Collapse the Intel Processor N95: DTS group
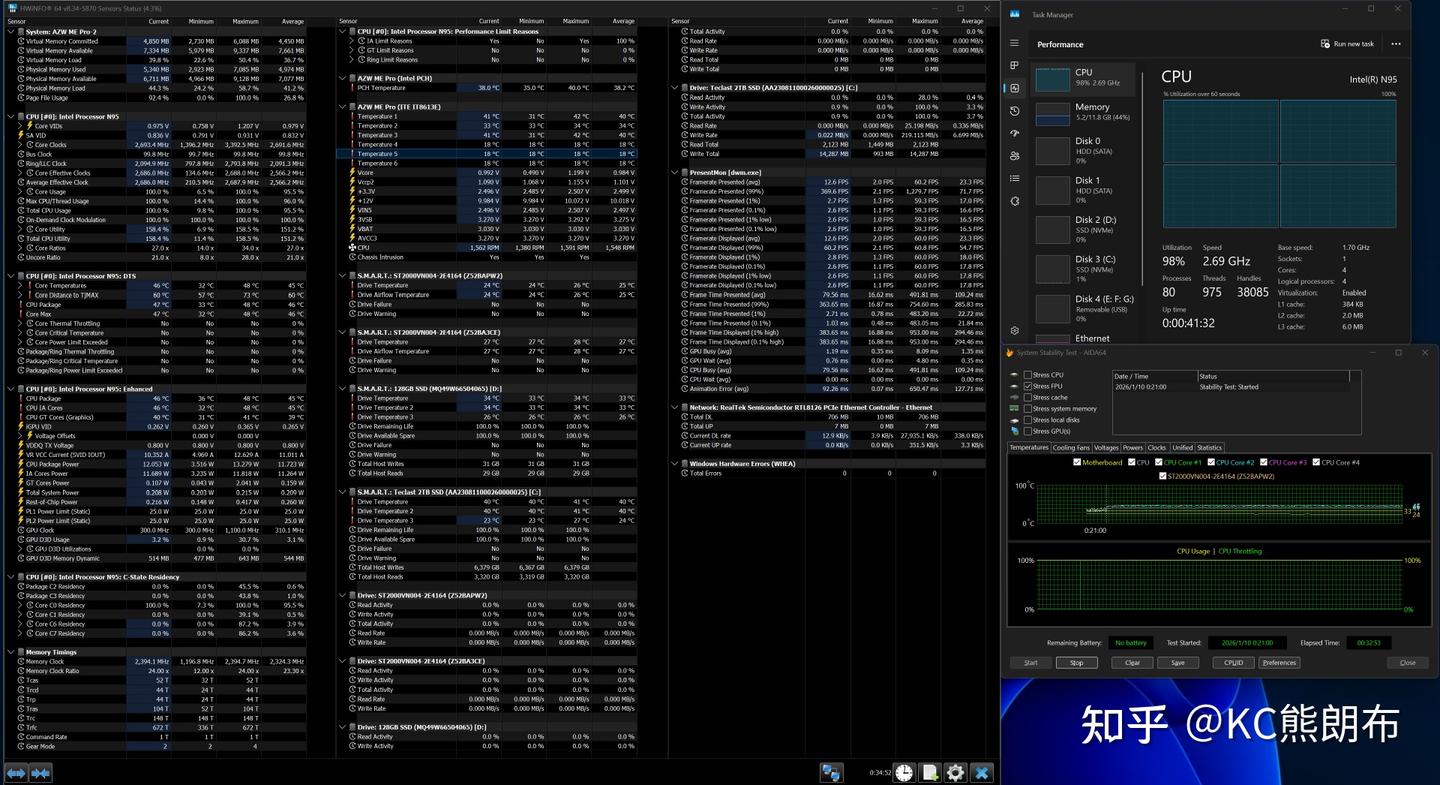The height and width of the screenshot is (785, 1440). pos(11,276)
